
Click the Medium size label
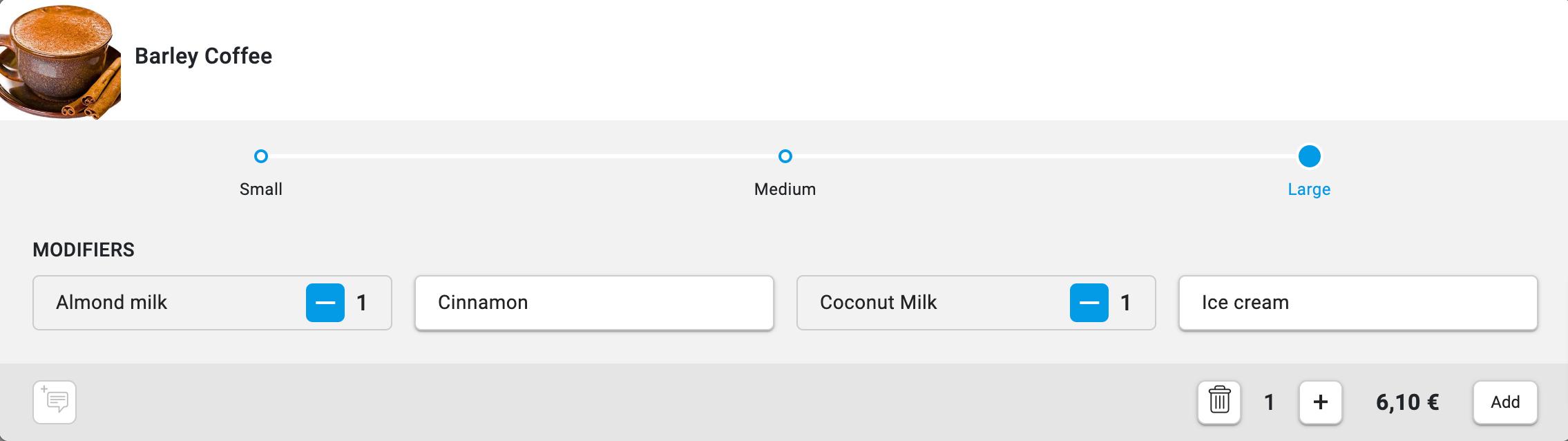pos(785,189)
